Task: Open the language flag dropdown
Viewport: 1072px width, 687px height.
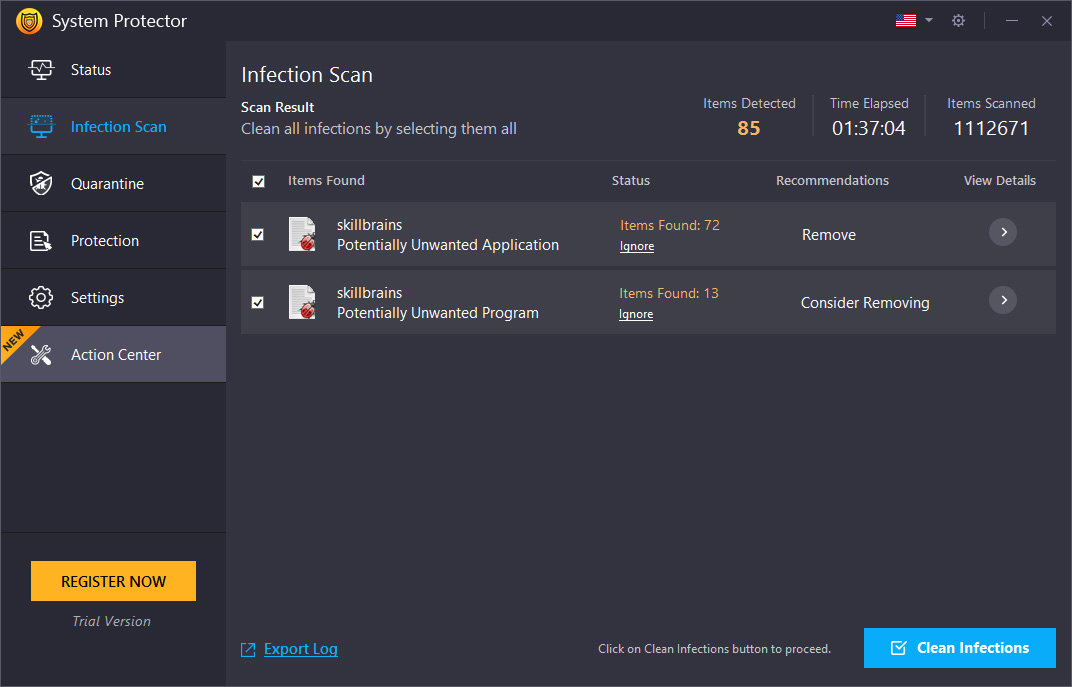Action: (912, 20)
